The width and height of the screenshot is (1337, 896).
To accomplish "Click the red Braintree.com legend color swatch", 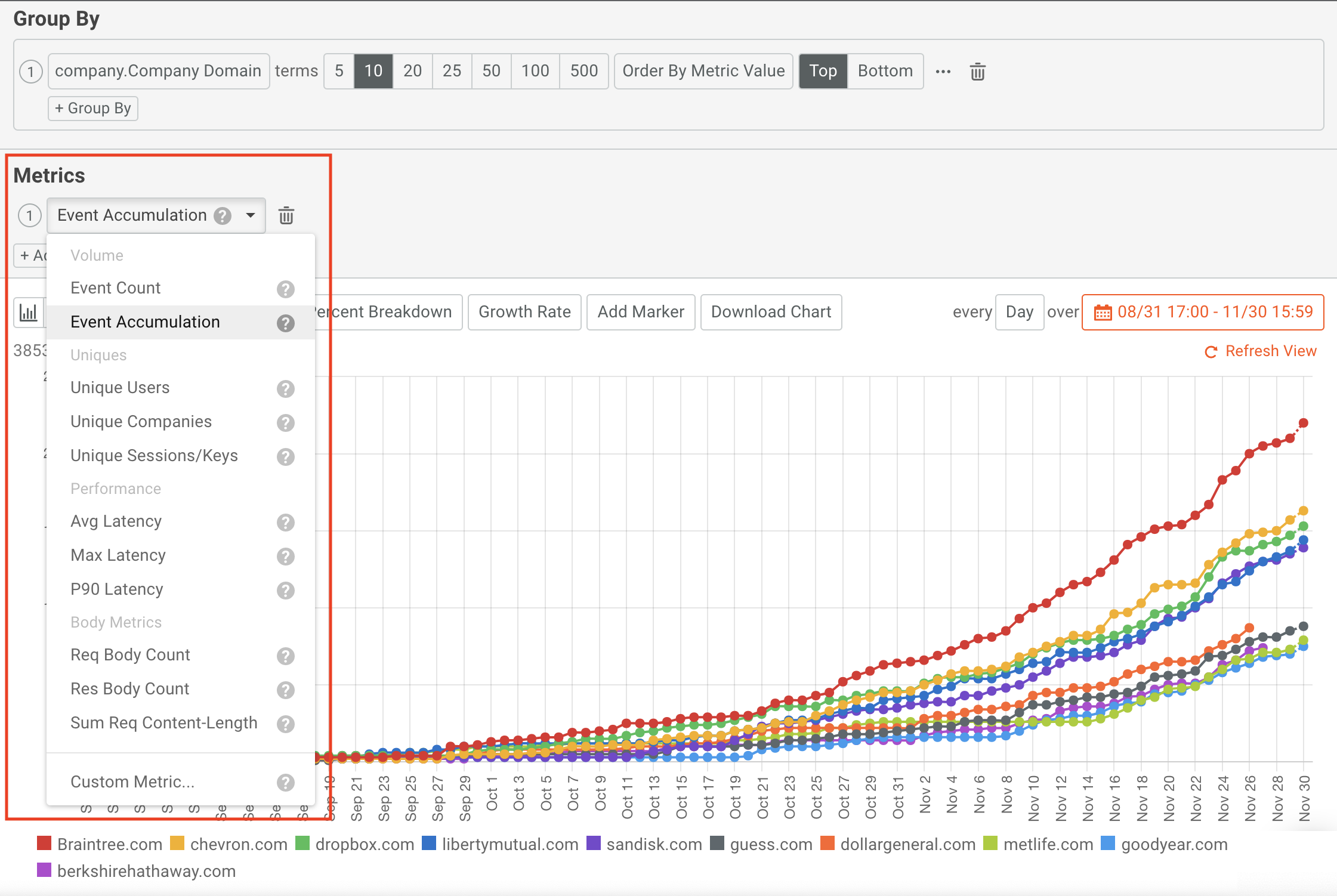I will pyautogui.click(x=44, y=844).
